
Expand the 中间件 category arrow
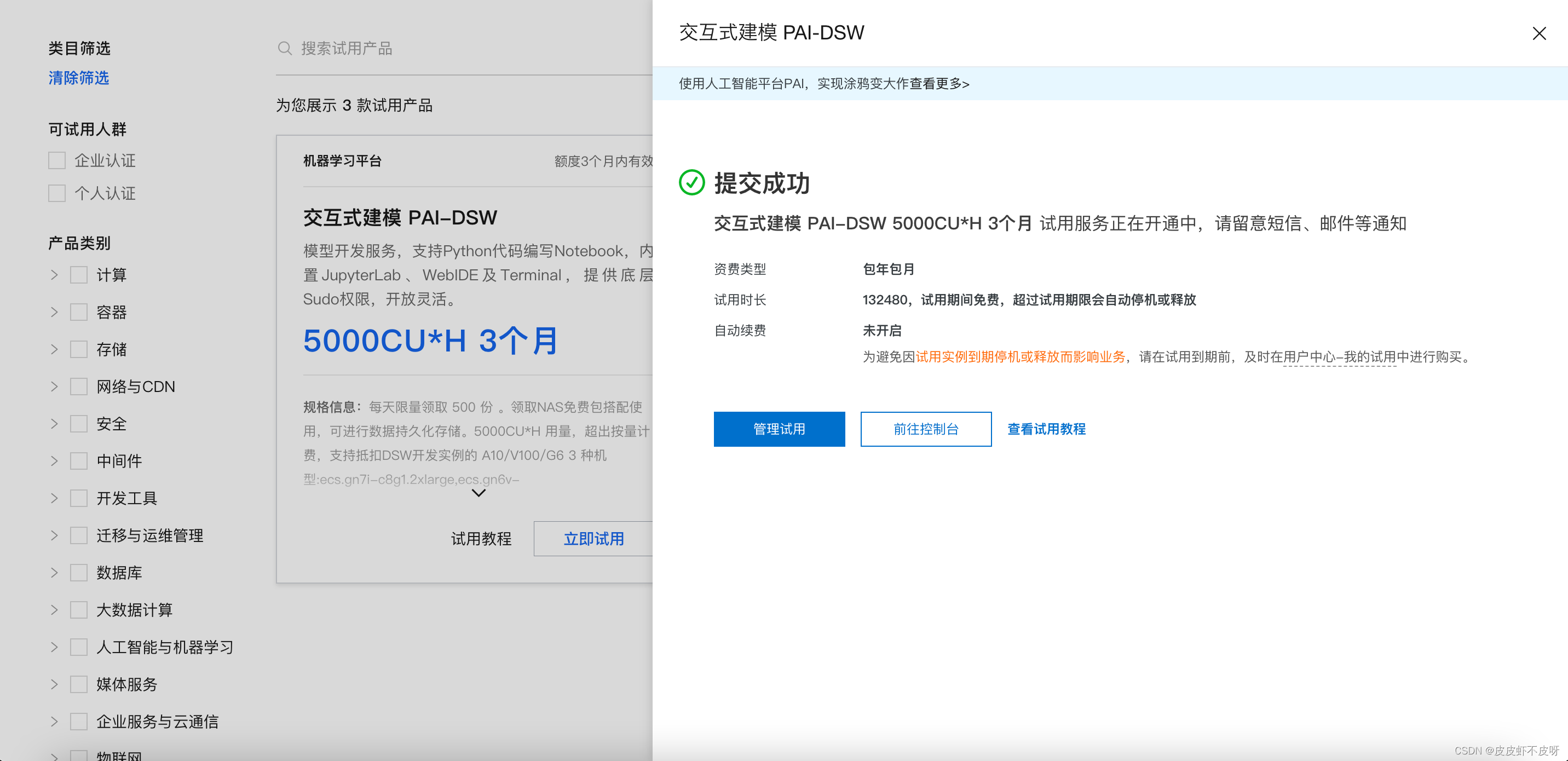(54, 461)
